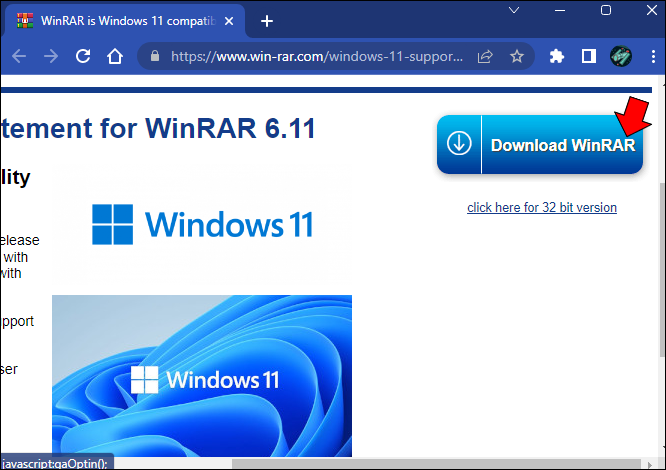Toggle the browser side panel

pyautogui.click(x=589, y=56)
